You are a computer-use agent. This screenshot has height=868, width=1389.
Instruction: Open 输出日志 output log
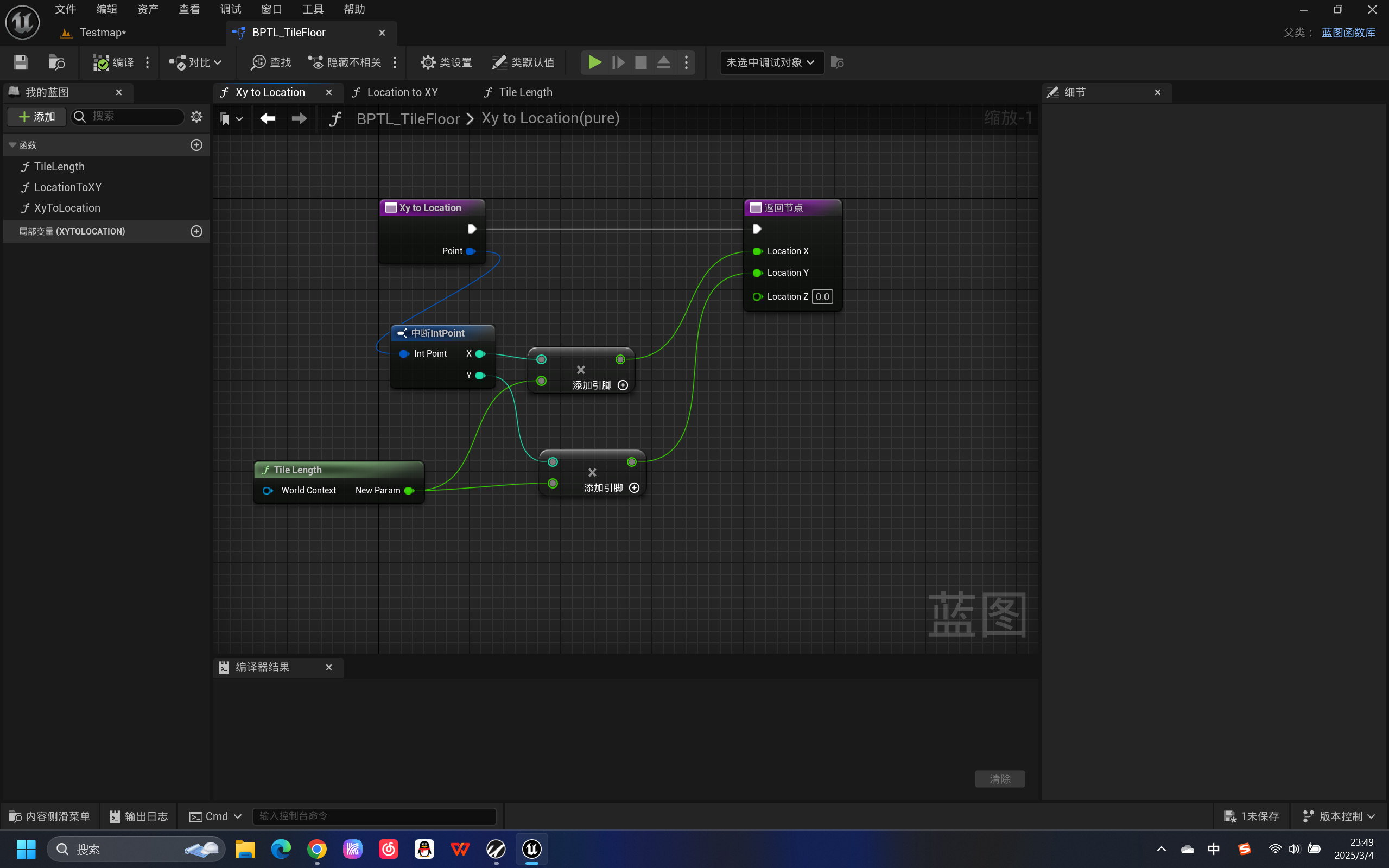click(x=139, y=816)
